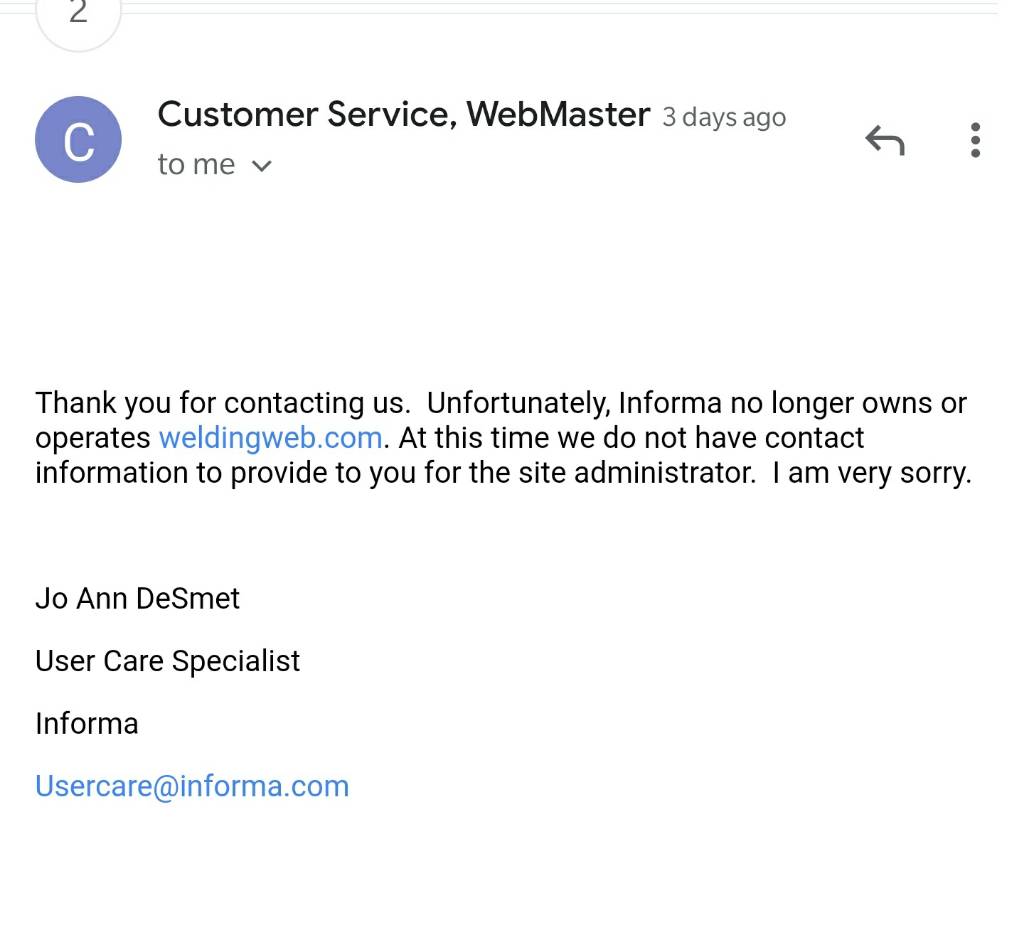The image size is (1024, 925).
Task: Open the weldingweb.com link
Action: [270, 438]
